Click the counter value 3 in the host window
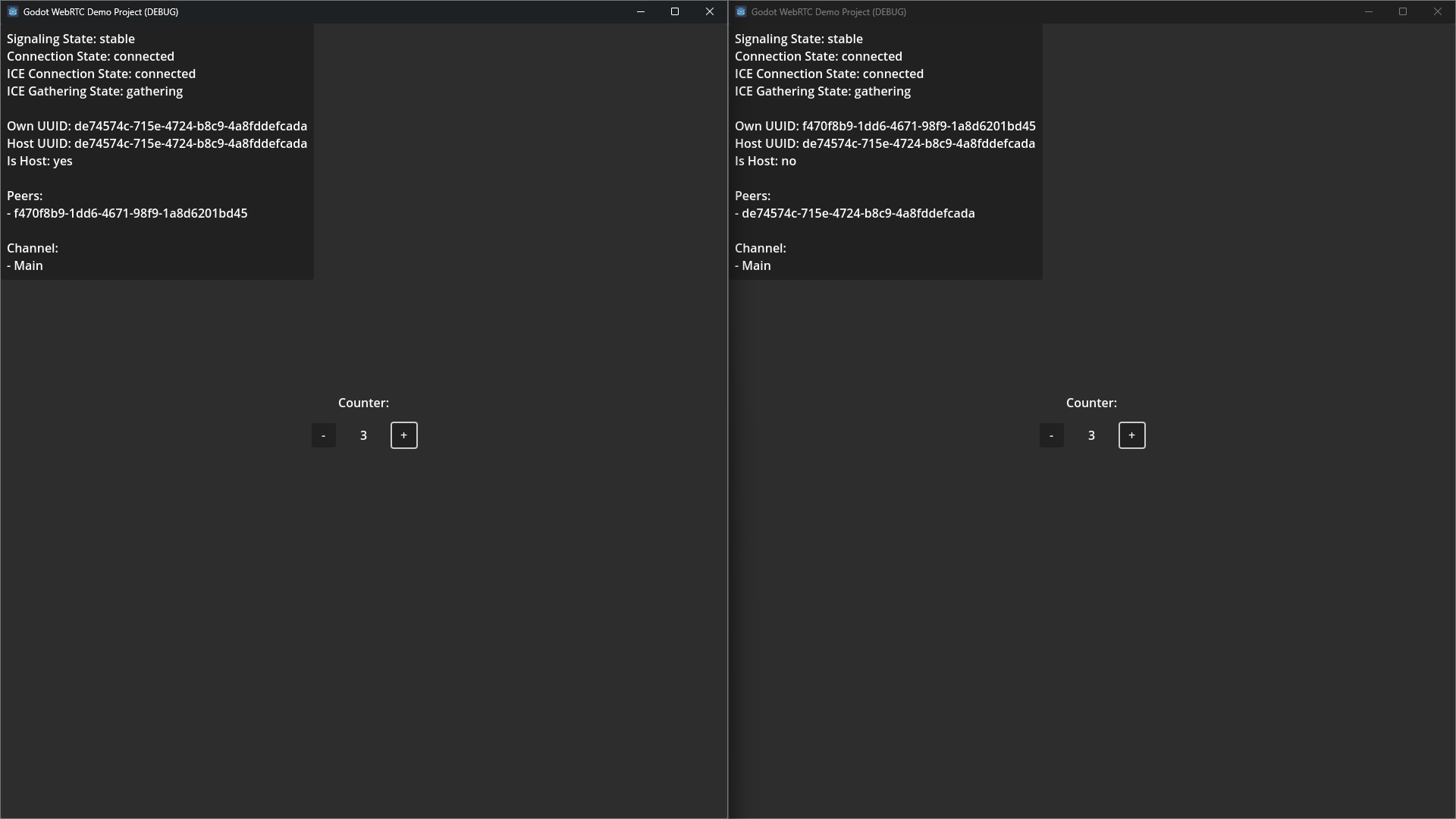1456x819 pixels. [363, 435]
